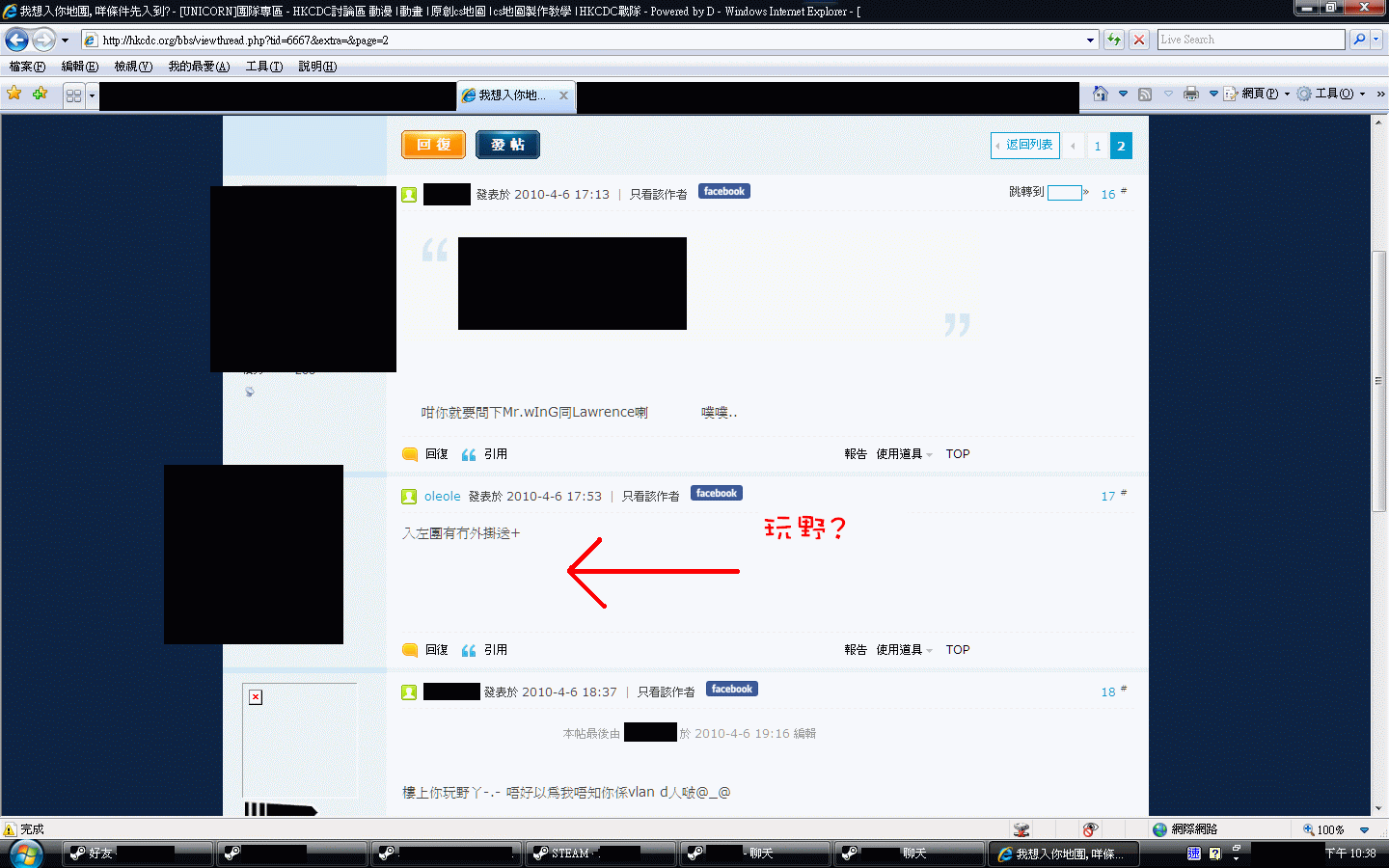
Task: Expand the address bar history dropdown
Action: pyautogui.click(x=1090, y=41)
